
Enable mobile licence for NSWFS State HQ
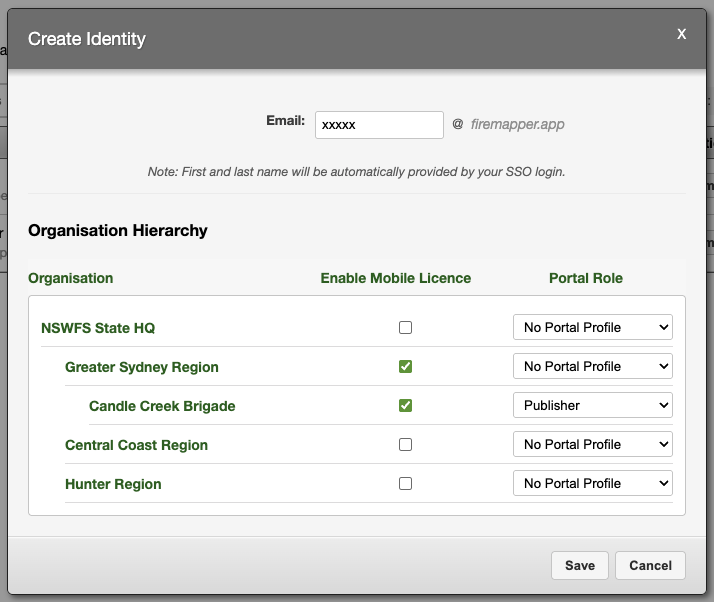click(405, 327)
